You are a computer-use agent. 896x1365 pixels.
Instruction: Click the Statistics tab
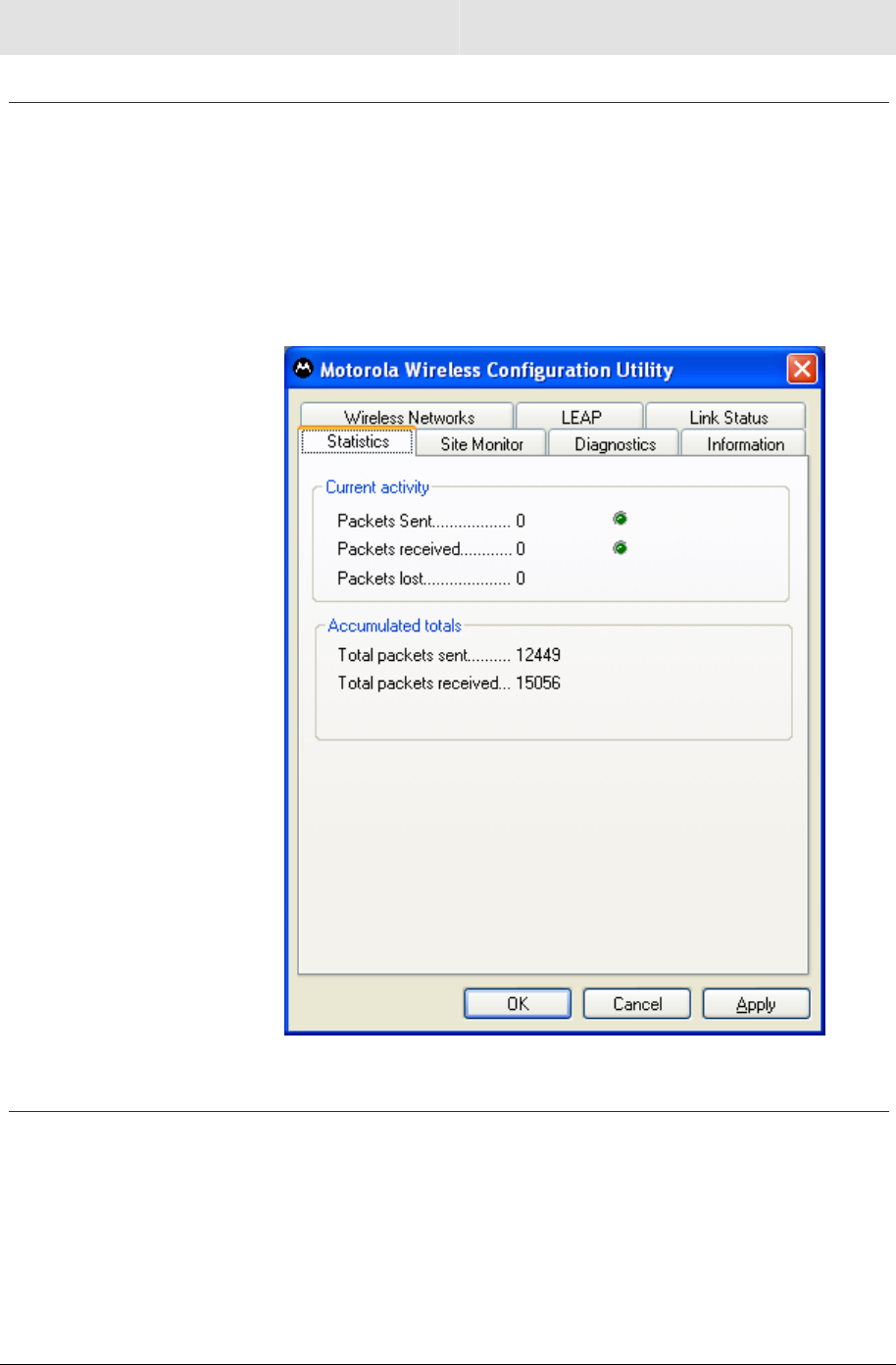coord(358,442)
